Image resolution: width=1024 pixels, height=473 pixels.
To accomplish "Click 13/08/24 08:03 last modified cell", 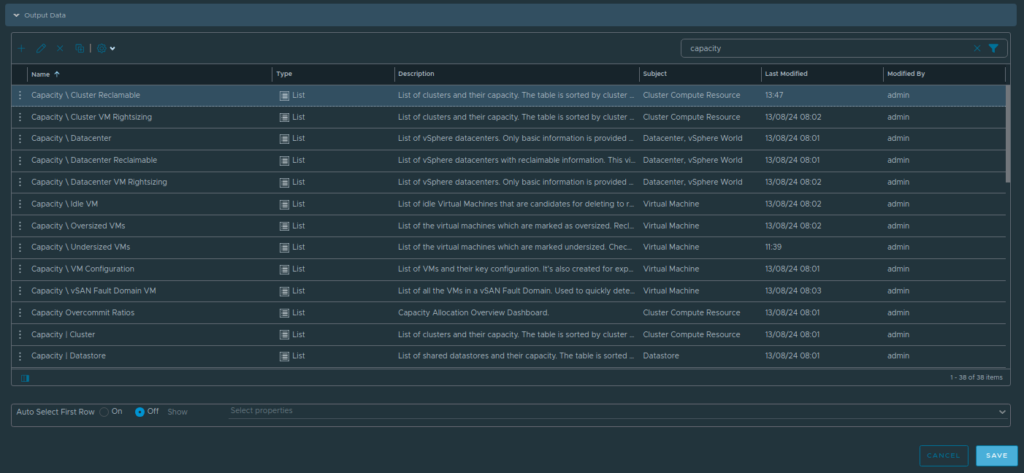I will pos(793,291).
